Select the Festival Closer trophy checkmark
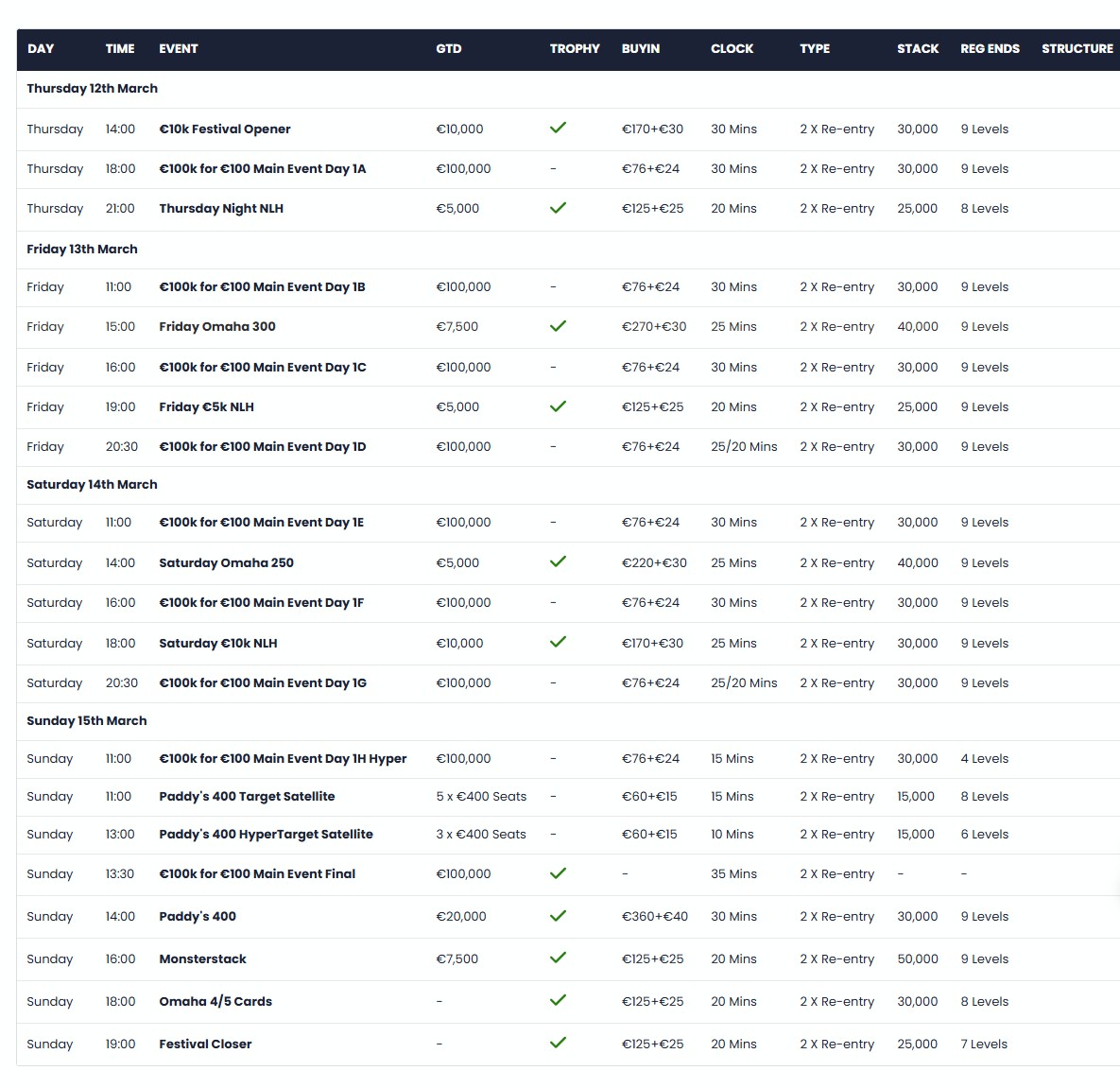Viewport: 1120px width, 1088px height. coord(558,1043)
